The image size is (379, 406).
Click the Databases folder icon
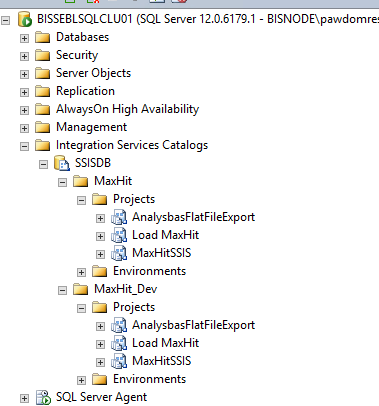pos(43,37)
